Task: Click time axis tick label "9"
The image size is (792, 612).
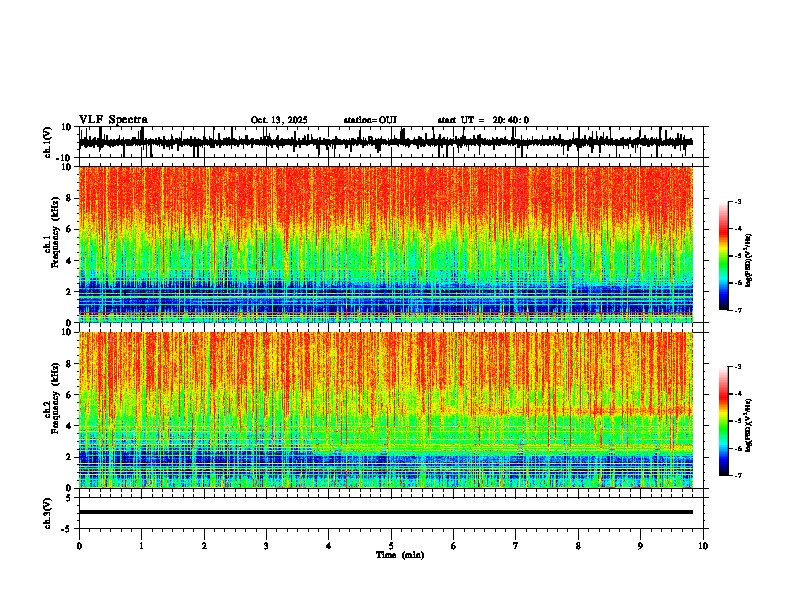Action: (x=640, y=546)
